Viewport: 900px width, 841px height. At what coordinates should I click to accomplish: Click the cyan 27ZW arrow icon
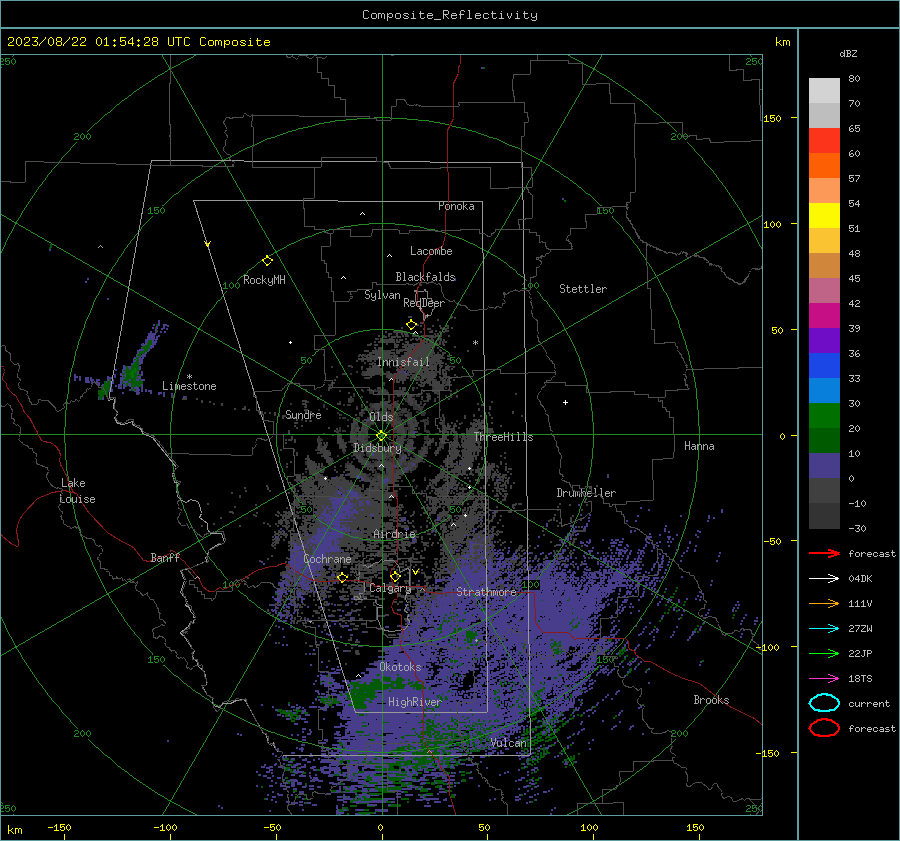[824, 629]
